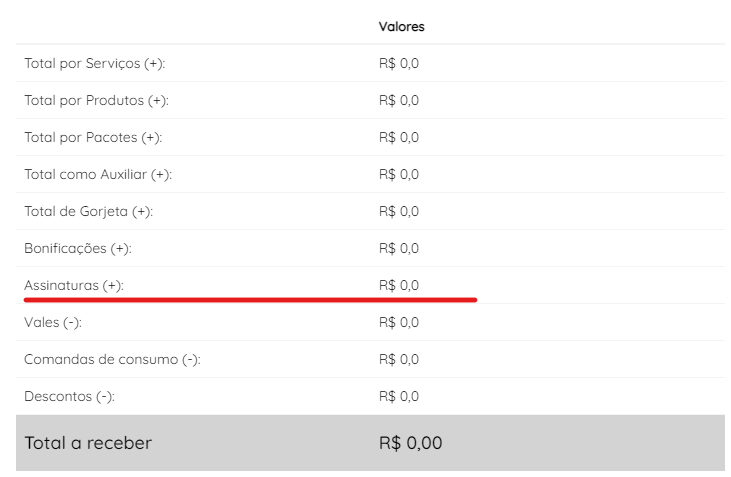Image resolution: width=731 pixels, height=477 pixels.
Task: Click the Total por Produtos R$ 0,0 value
Action: coord(399,100)
